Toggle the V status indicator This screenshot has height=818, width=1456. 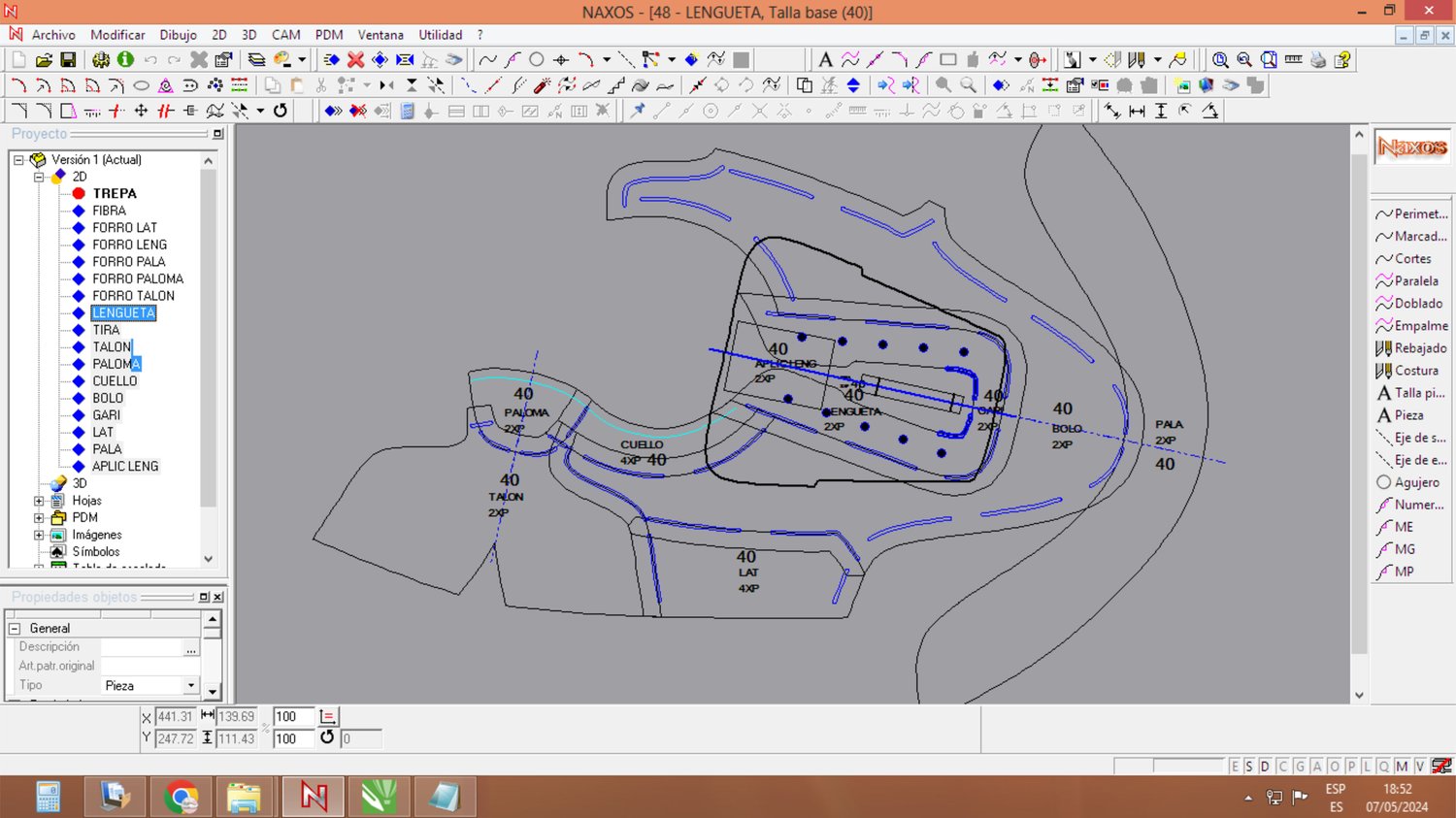1419,767
